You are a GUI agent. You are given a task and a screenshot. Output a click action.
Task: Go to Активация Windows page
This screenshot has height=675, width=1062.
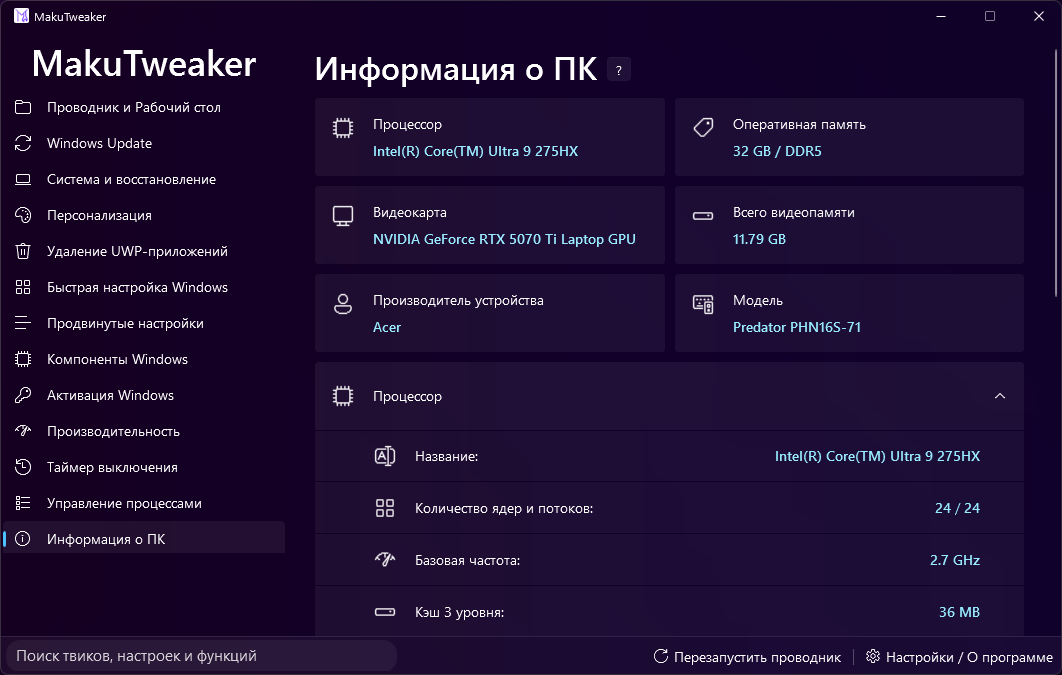pyautogui.click(x=144, y=395)
